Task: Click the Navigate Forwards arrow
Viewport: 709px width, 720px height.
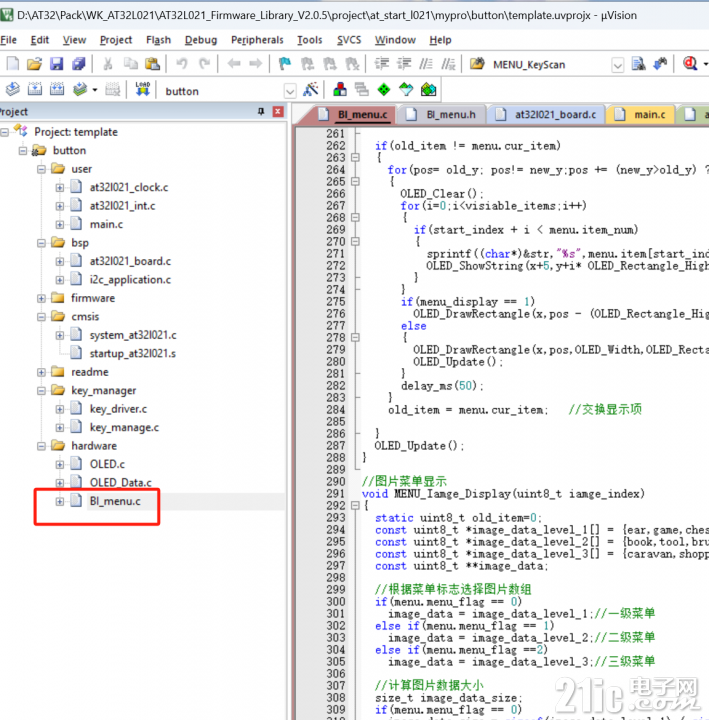Action: (256, 63)
